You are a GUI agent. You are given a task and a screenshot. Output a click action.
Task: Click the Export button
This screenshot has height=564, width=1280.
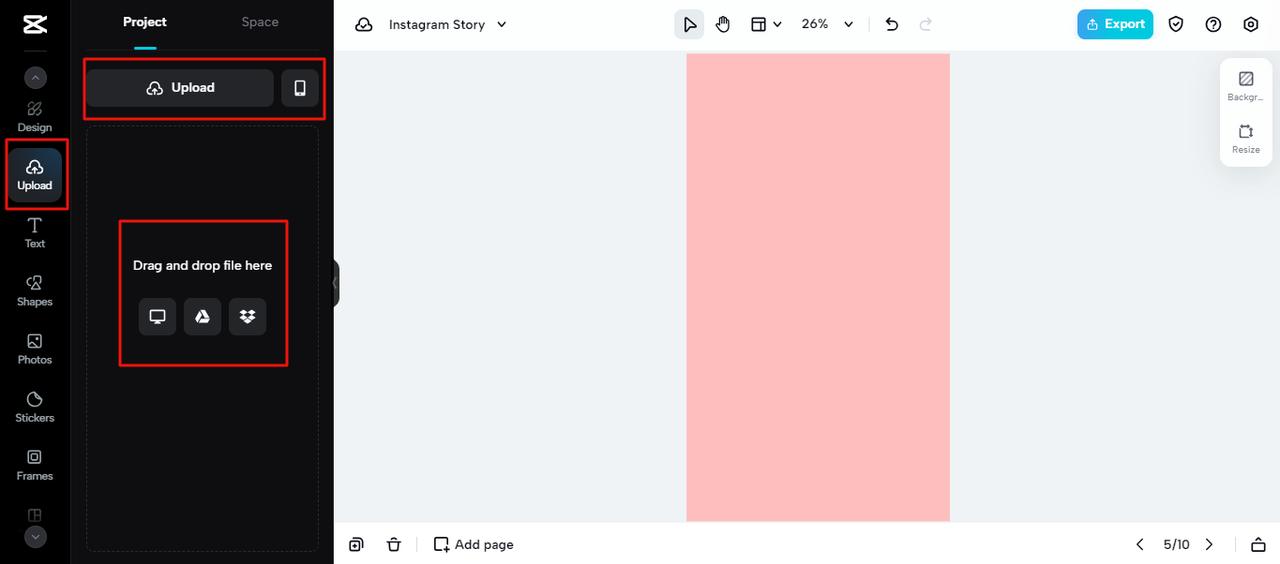pos(1114,24)
